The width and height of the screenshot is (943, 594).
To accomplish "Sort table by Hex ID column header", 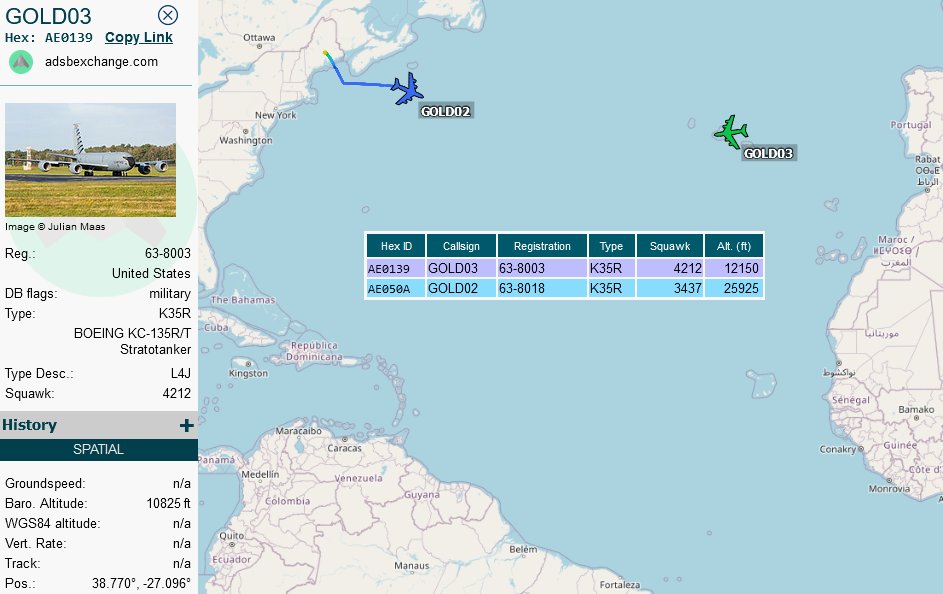I will [x=396, y=246].
